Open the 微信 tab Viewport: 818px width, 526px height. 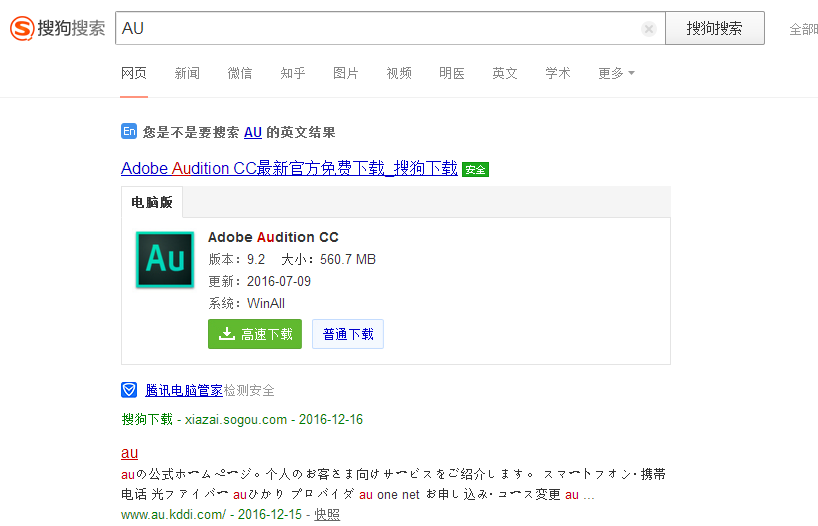240,73
